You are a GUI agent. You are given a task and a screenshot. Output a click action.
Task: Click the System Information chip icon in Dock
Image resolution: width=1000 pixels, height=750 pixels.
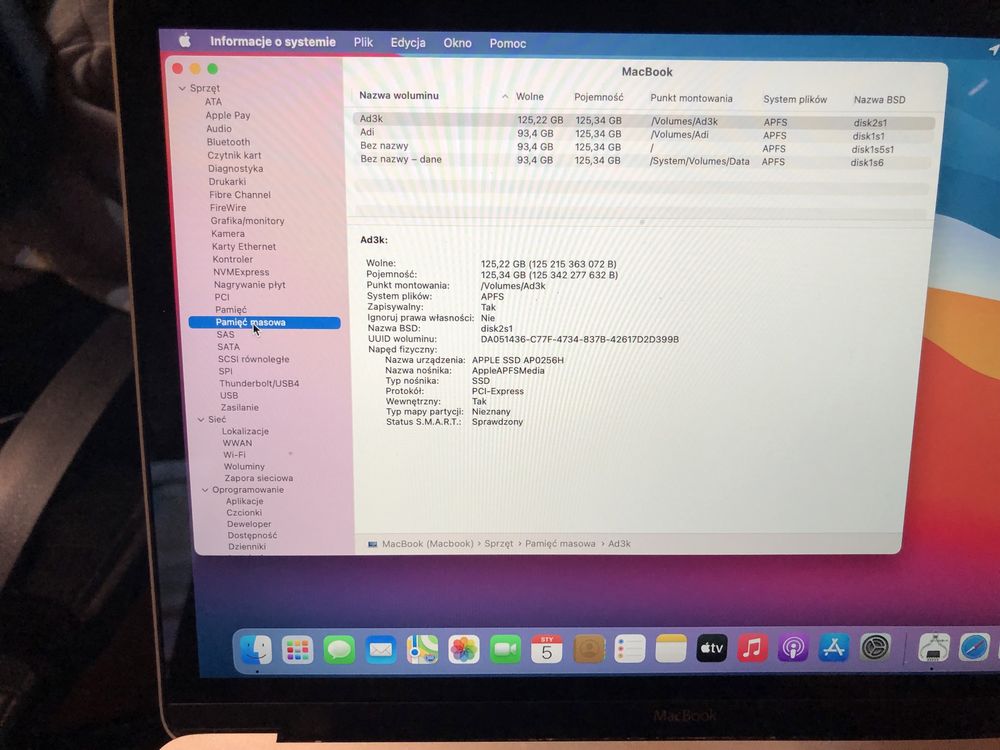tap(934, 648)
